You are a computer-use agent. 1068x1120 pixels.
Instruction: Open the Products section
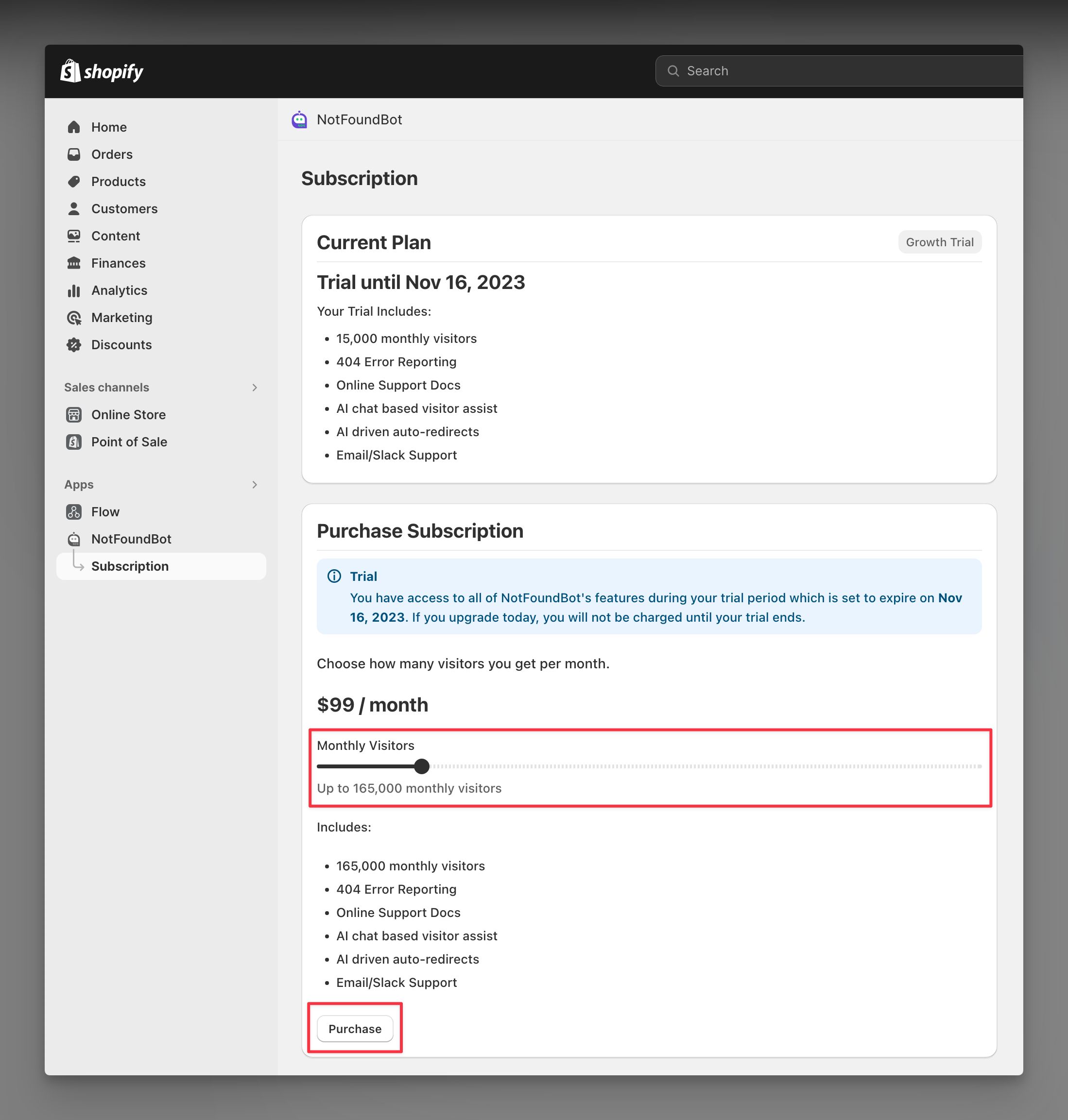pyautogui.click(x=161, y=182)
